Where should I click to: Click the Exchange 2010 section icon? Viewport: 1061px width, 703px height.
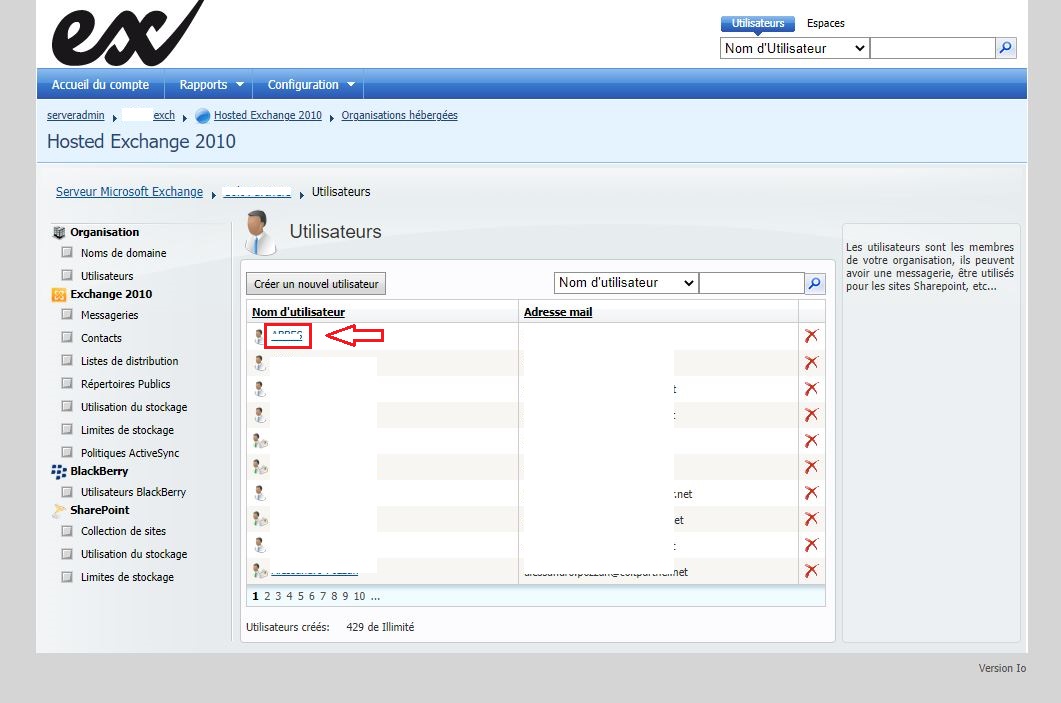(x=59, y=294)
